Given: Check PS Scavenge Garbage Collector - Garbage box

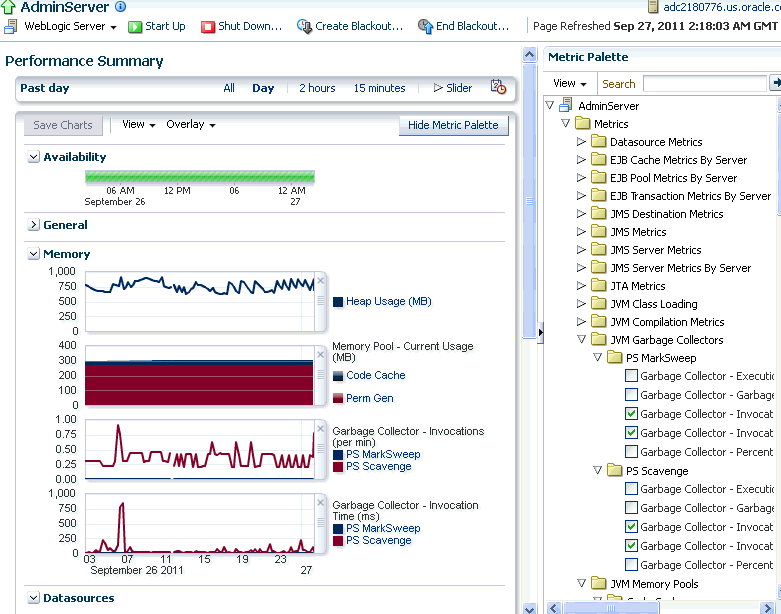Looking at the screenshot, I should pos(631,507).
